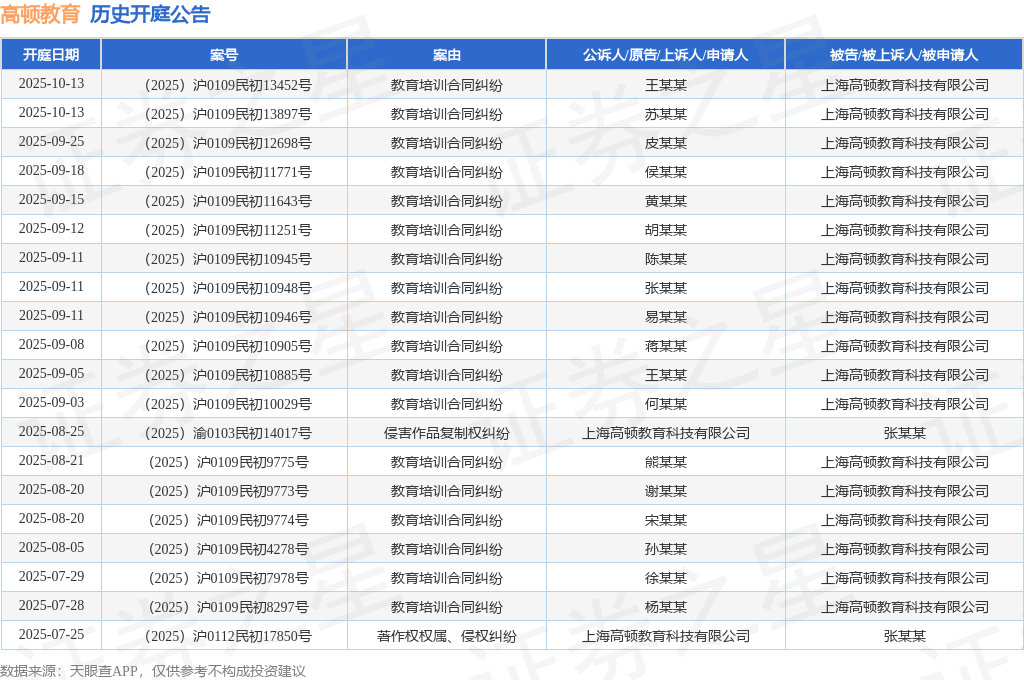The height and width of the screenshot is (680, 1024).
Task: Select case number 沪0109民初4278号
Action: pyautogui.click(x=228, y=549)
